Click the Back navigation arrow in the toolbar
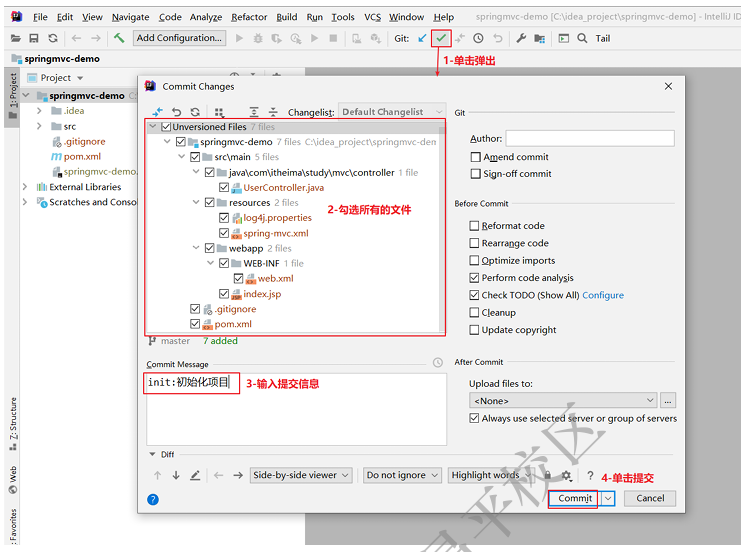 76,38
